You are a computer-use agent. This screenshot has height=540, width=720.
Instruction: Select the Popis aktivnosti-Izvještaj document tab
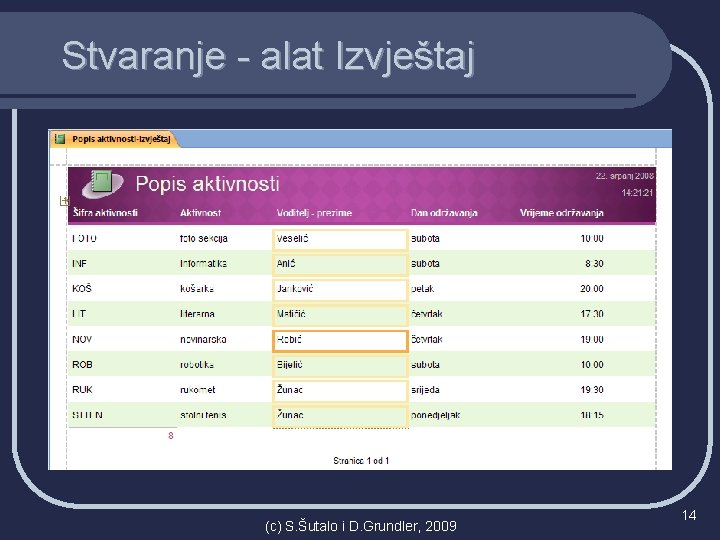[114, 139]
